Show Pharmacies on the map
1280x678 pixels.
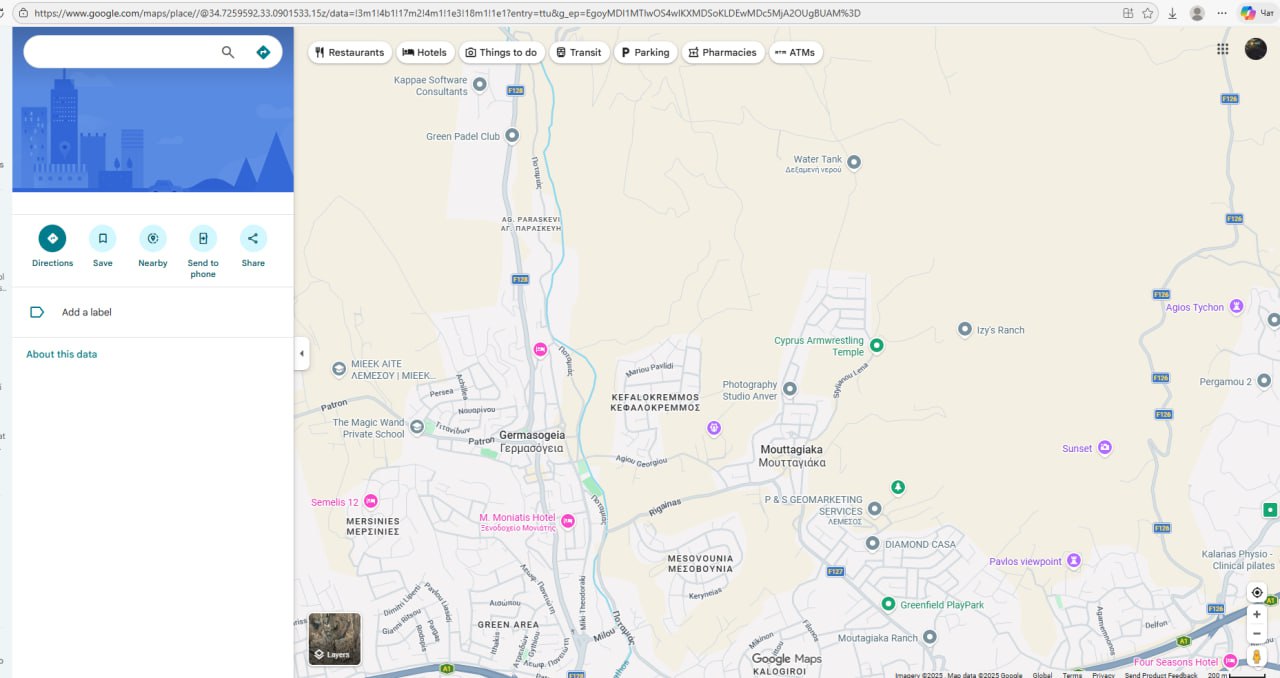722,52
